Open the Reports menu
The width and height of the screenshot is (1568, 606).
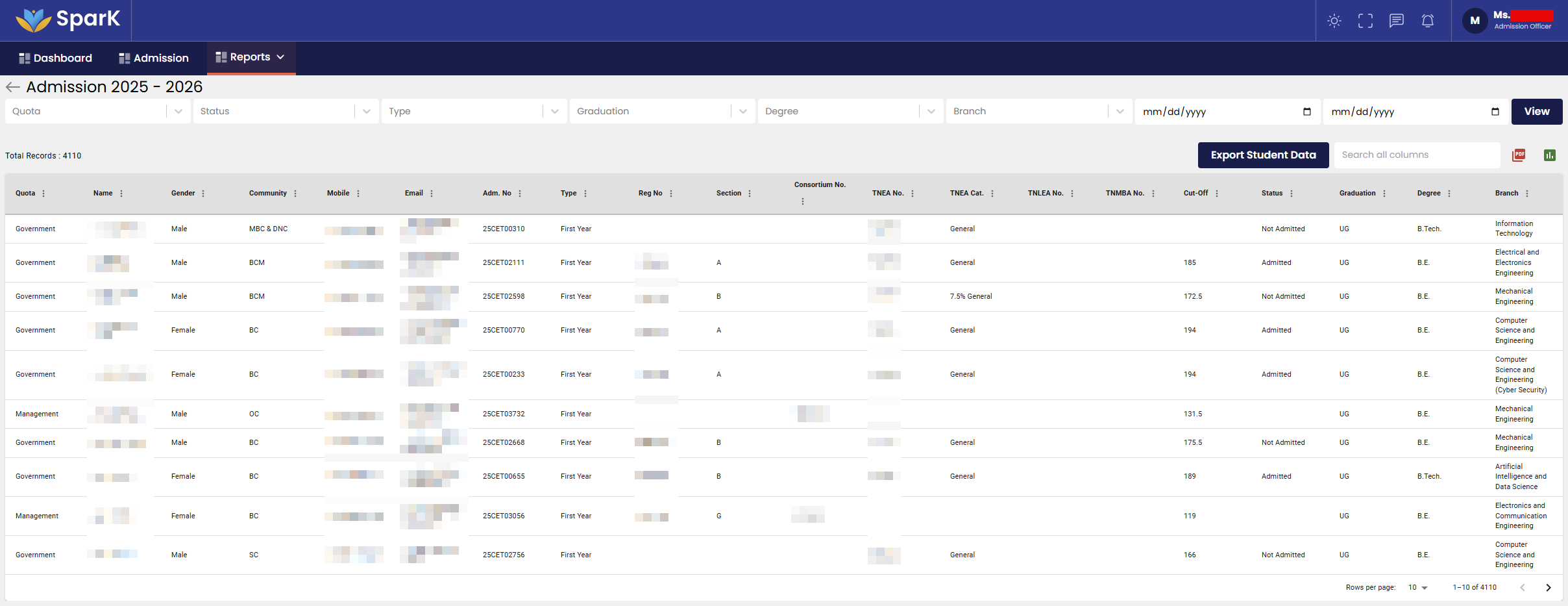click(x=251, y=58)
